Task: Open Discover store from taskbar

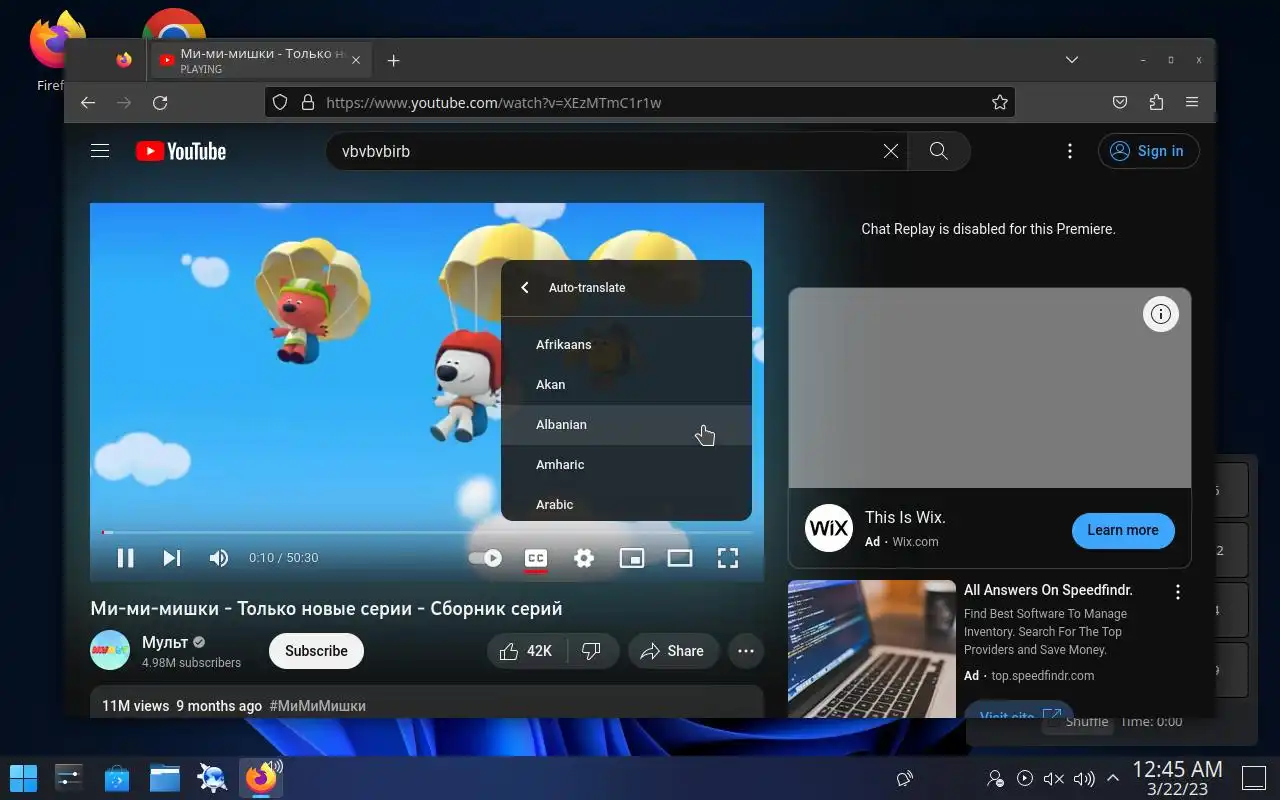Action: click(116, 777)
